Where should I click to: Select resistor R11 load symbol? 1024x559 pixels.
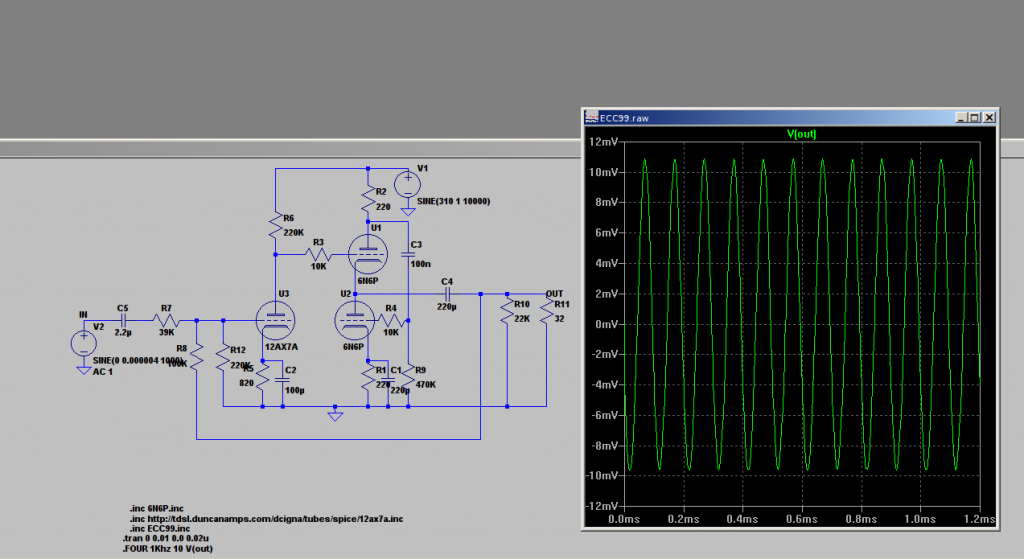coord(547,310)
